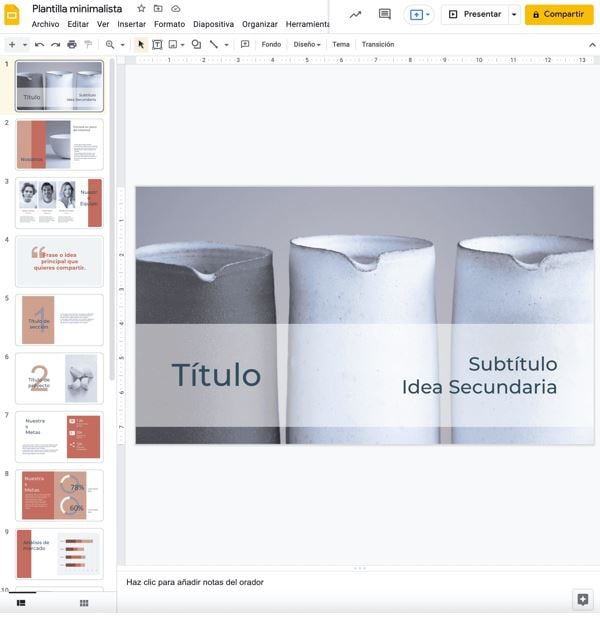
Task: Open the Organizar menu
Action: (260, 24)
